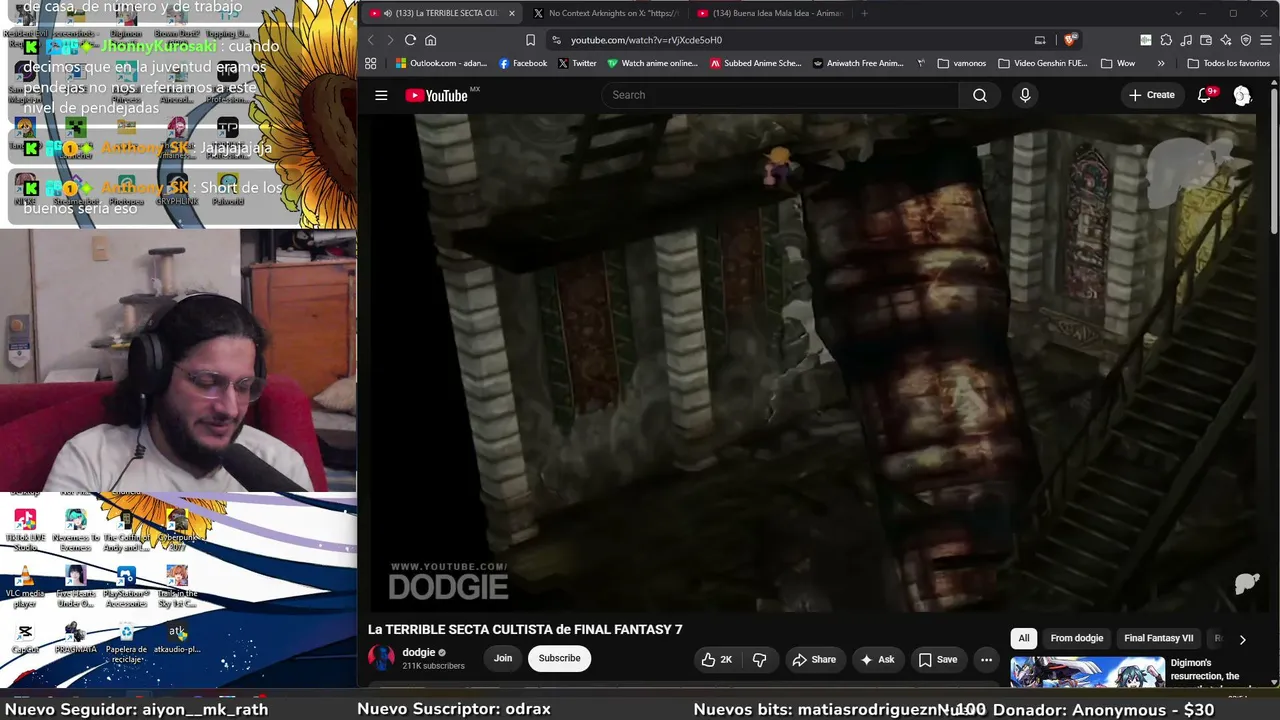
Task: Open the Watch anime online bookmark
Action: click(652, 63)
